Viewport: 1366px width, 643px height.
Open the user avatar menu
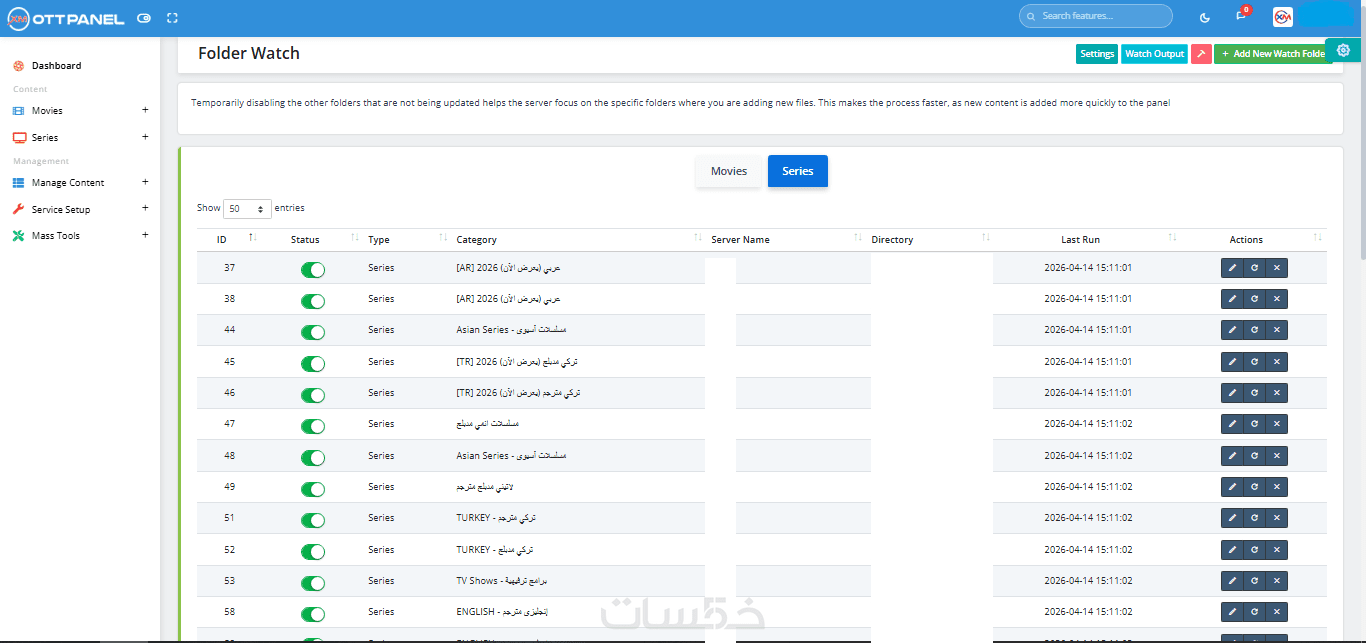[x=1283, y=17]
